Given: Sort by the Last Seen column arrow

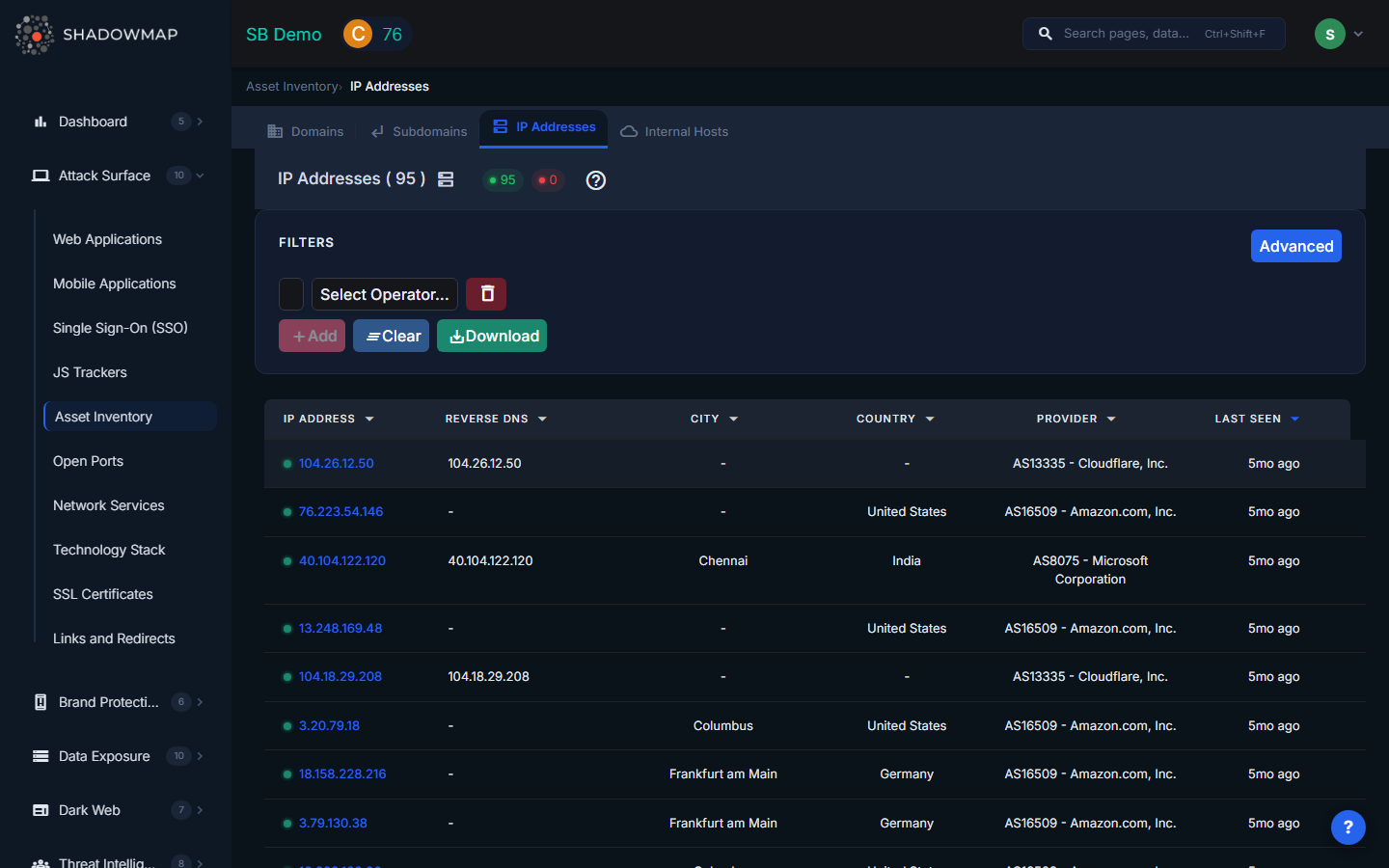Looking at the screenshot, I should coord(1294,419).
